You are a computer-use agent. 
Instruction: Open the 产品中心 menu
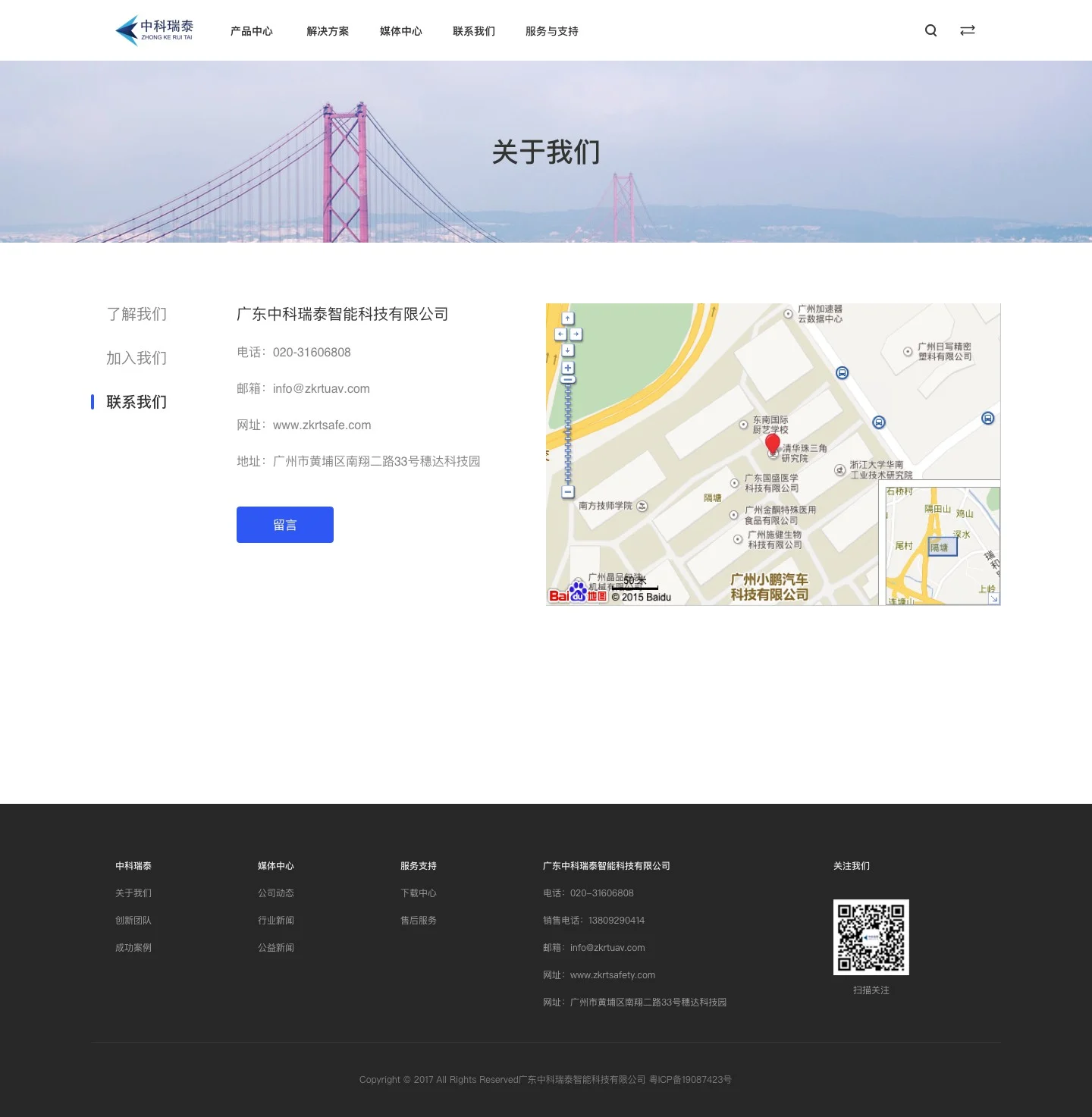tap(252, 31)
